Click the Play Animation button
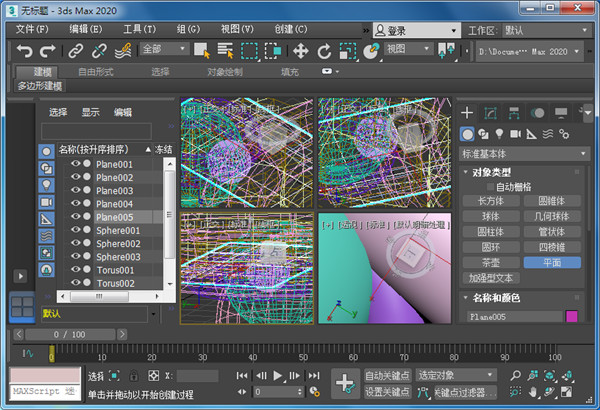This screenshot has width=600, height=410. point(278,375)
